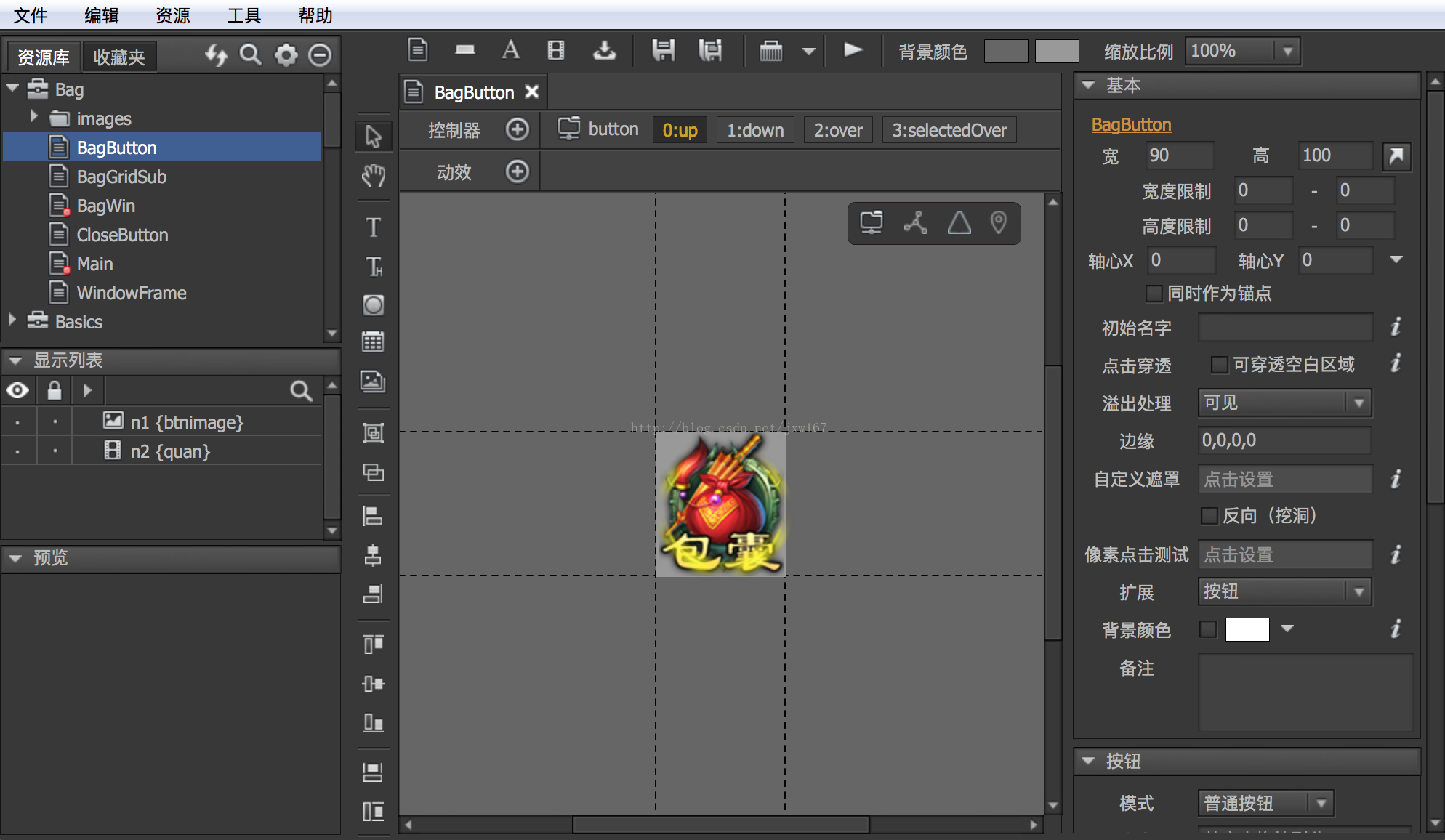Expand the Basics package in the library
The width and height of the screenshot is (1445, 840).
click(12, 320)
